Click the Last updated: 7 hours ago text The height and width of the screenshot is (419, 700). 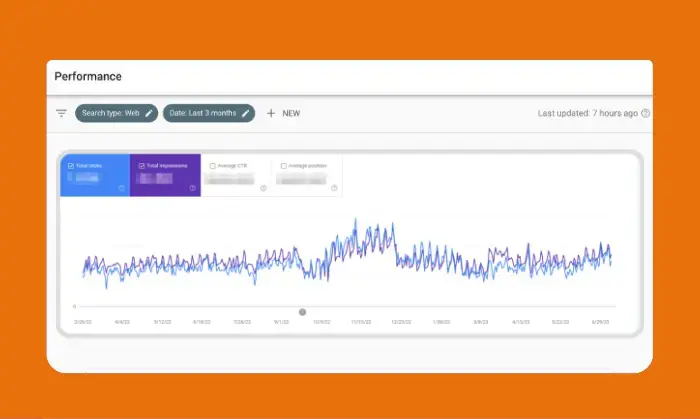coord(587,114)
